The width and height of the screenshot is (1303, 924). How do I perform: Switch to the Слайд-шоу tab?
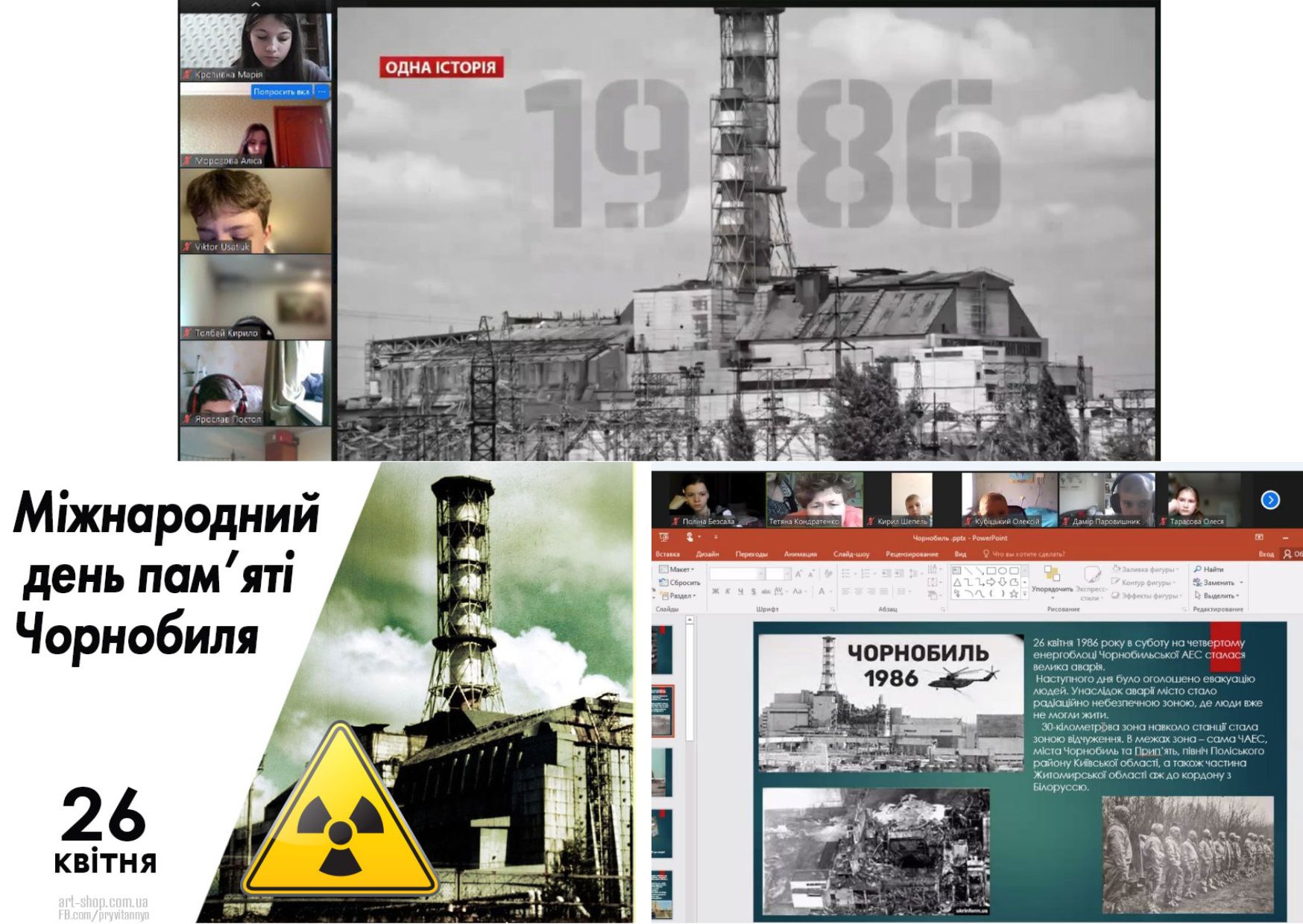point(851,554)
